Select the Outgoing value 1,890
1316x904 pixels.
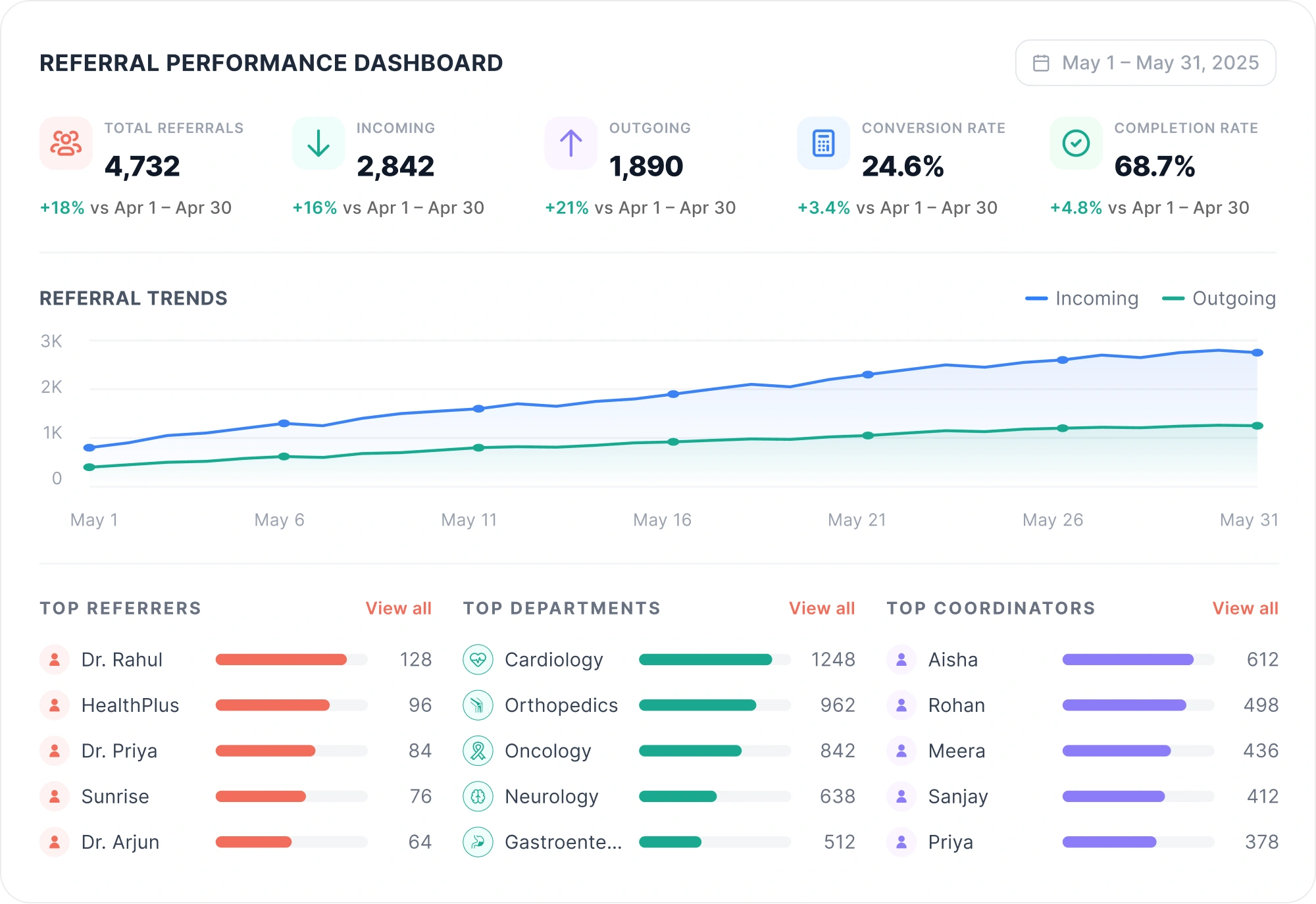(x=646, y=166)
